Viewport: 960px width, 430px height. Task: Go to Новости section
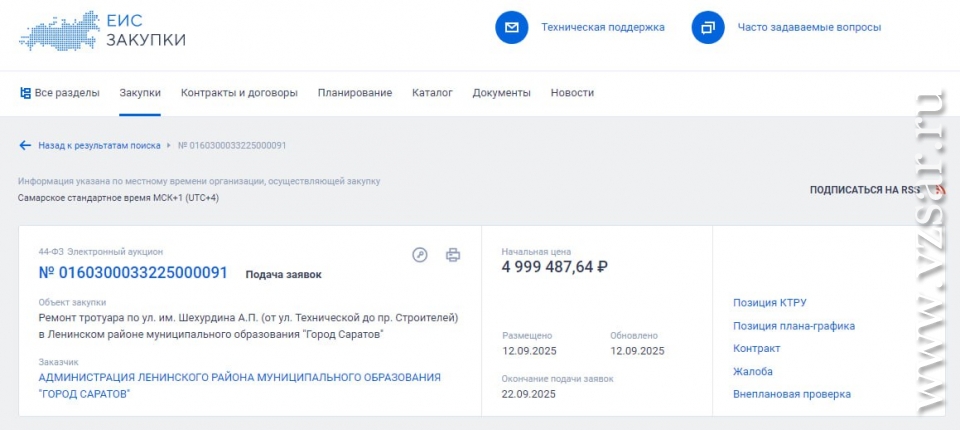[x=572, y=93]
